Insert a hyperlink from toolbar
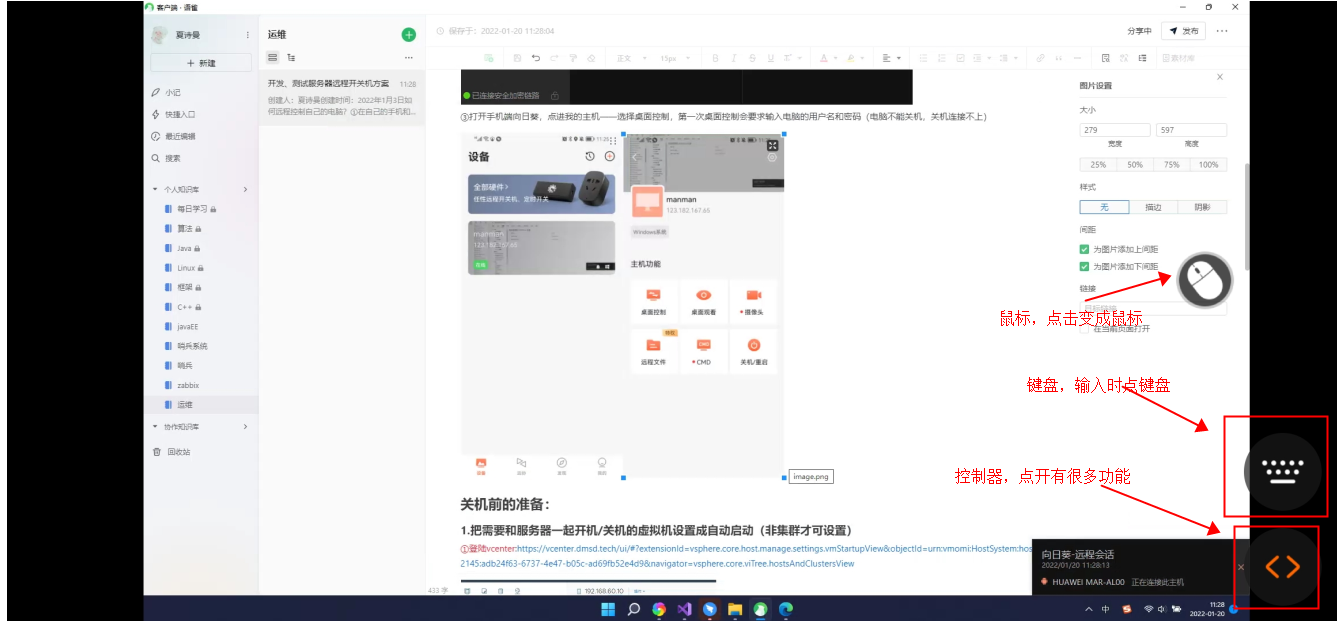 (1040, 58)
